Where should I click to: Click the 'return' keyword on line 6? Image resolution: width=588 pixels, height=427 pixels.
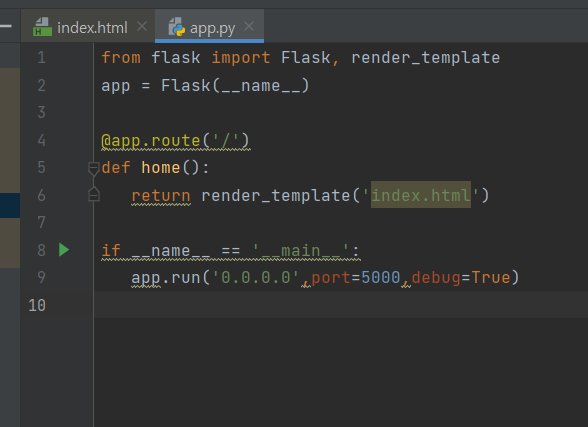click(x=161, y=196)
